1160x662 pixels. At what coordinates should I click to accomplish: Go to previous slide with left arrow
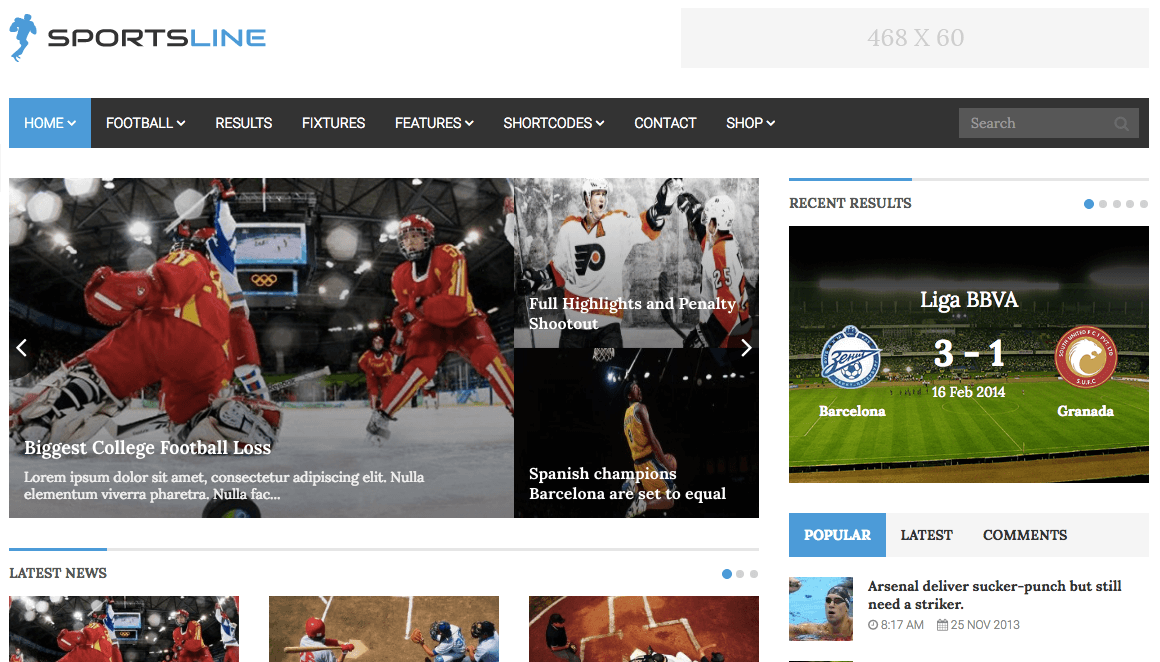tap(21, 347)
